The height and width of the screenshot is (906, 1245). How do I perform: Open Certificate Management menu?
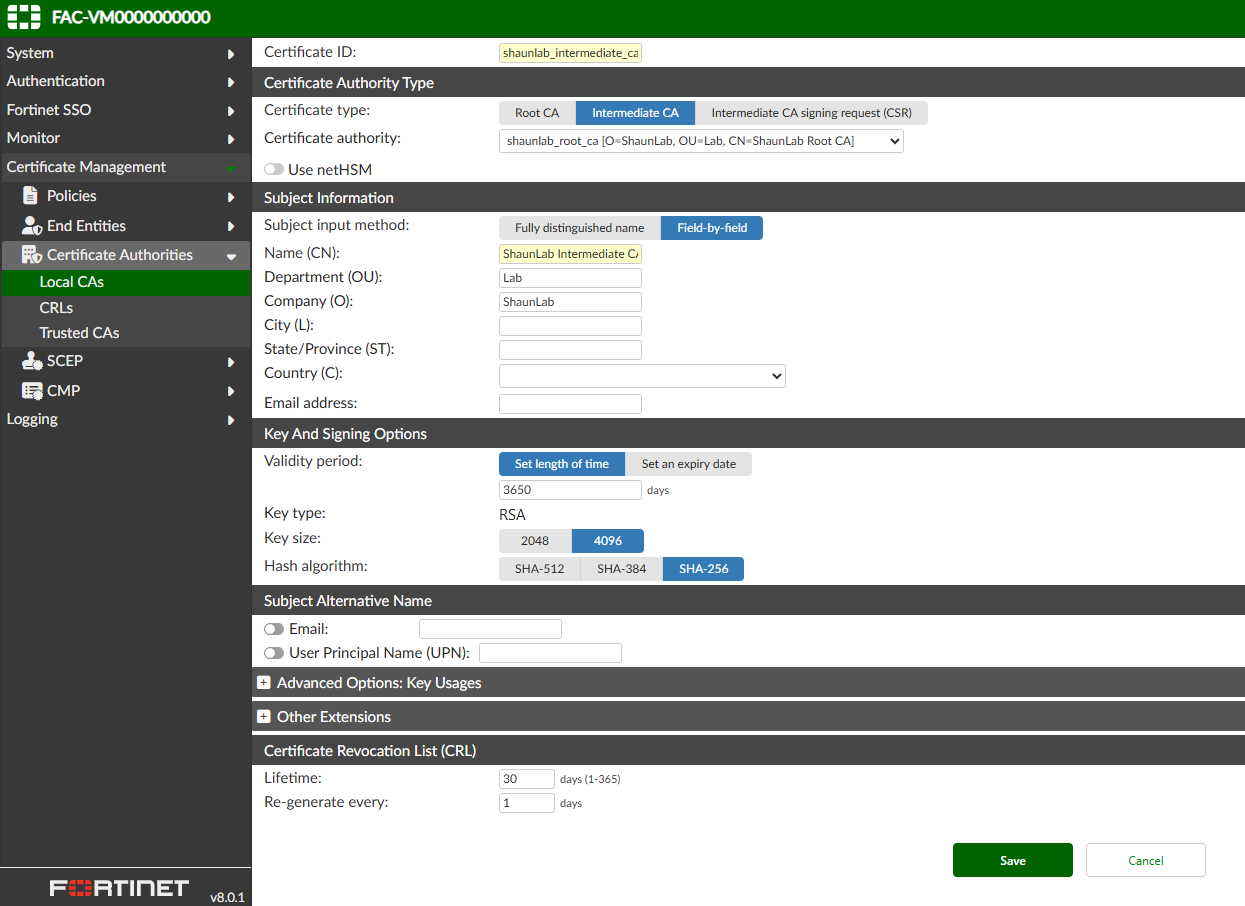[125, 167]
